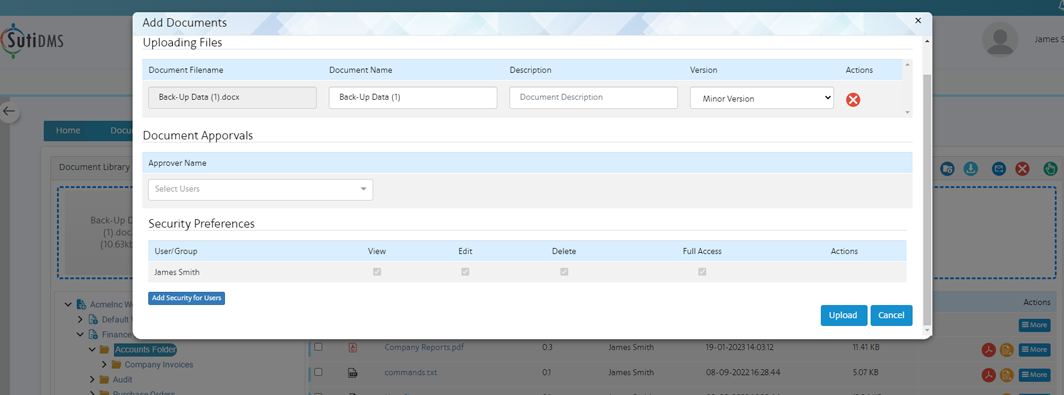Click the Accounts Folder folder icon
The height and width of the screenshot is (395, 1064).
pos(104,350)
